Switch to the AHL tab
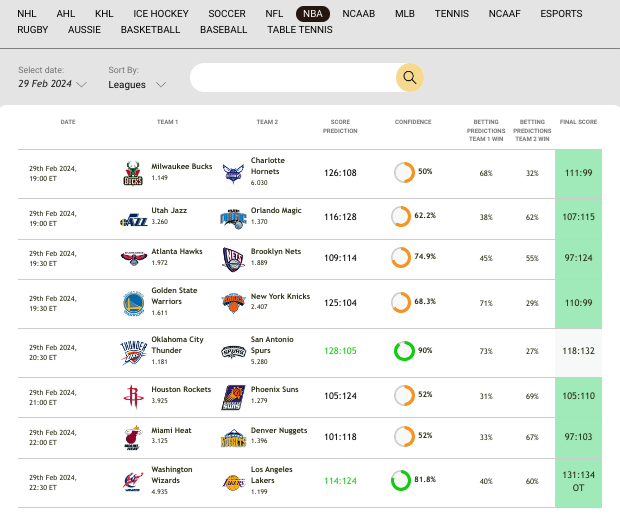The width and height of the screenshot is (620, 525). point(66,14)
